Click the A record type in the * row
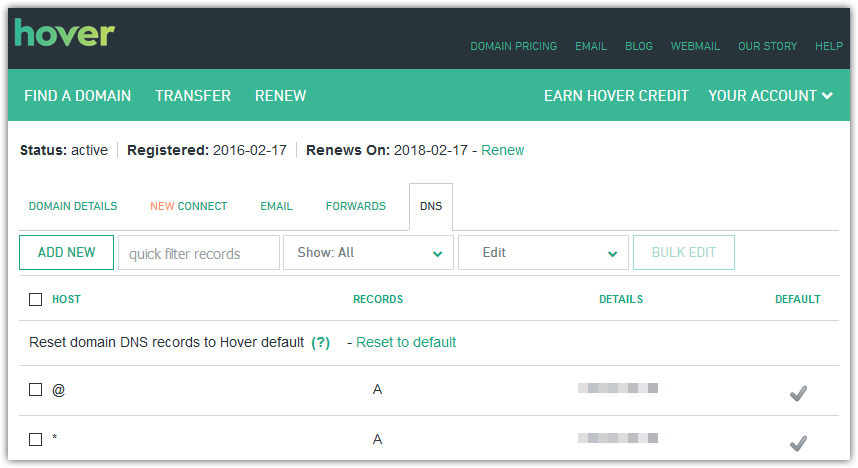Image resolution: width=858 pixels, height=468 pixels. coord(377,439)
